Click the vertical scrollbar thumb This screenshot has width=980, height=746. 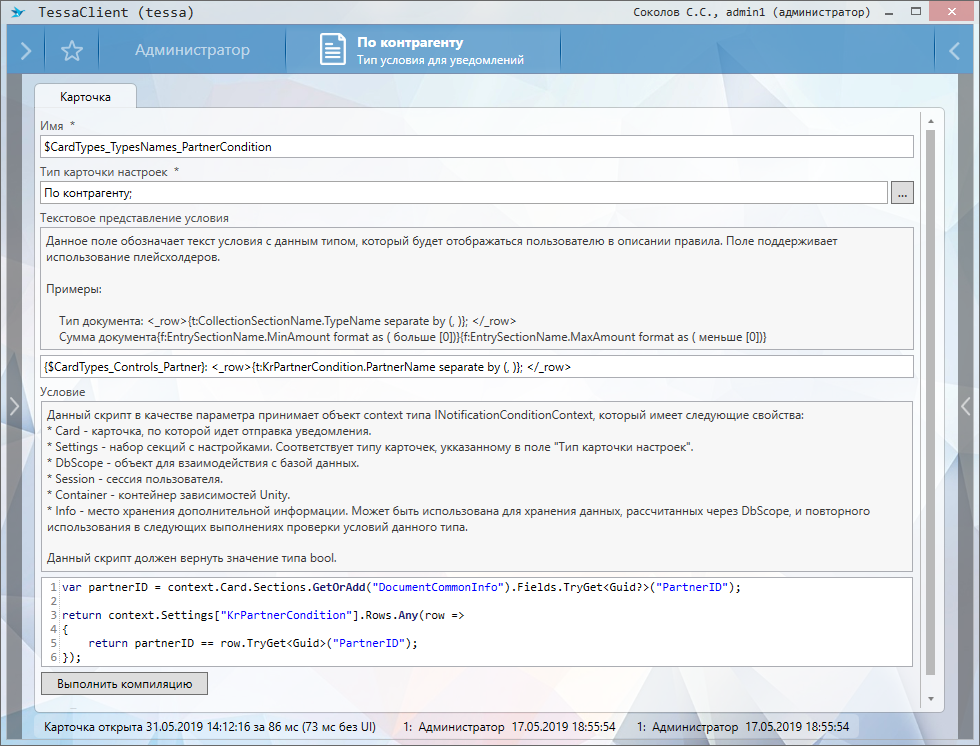929,400
